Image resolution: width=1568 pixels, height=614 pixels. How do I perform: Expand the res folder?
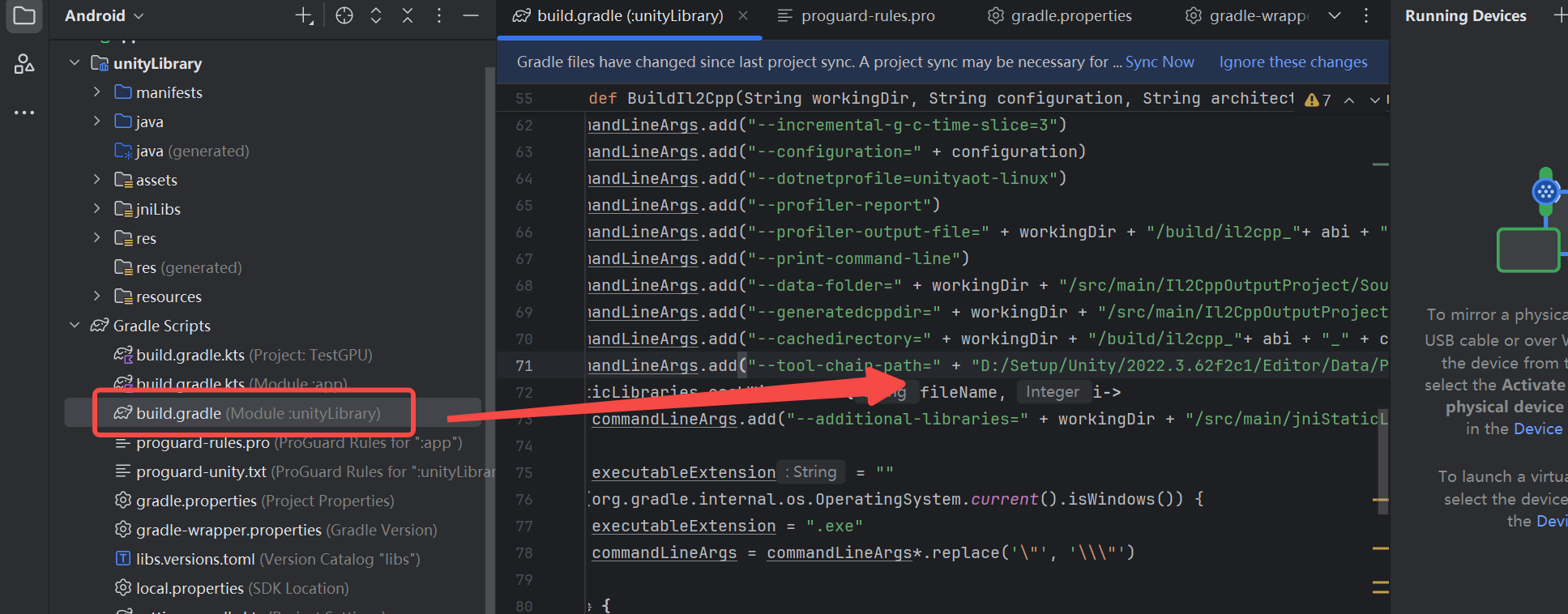[97, 237]
